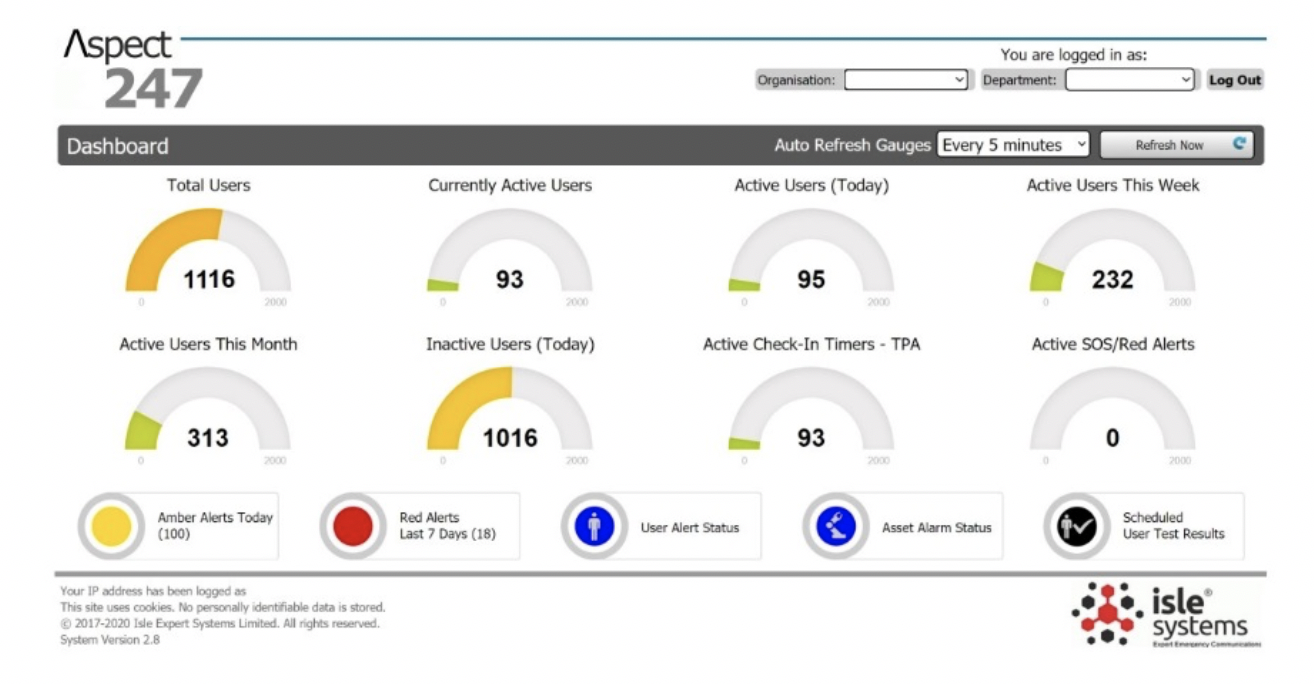The image size is (1314, 684).
Task: Click the Active Users (Today) title text
Action: [x=811, y=185]
